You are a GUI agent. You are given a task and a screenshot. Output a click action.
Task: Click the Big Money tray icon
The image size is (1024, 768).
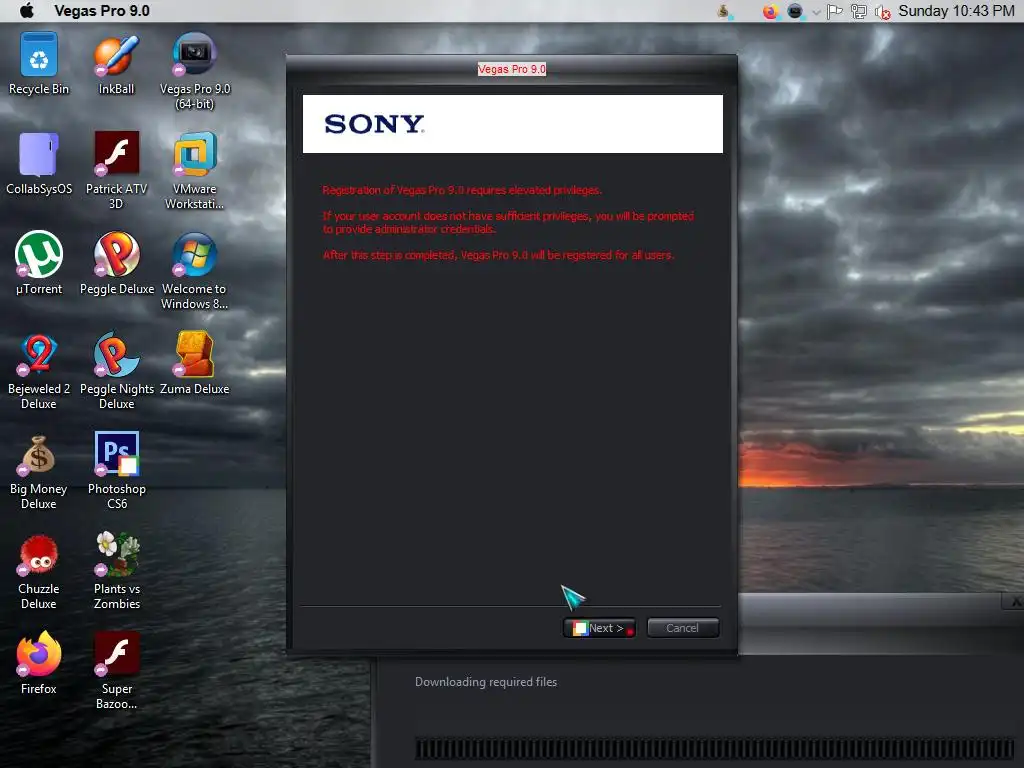724,11
